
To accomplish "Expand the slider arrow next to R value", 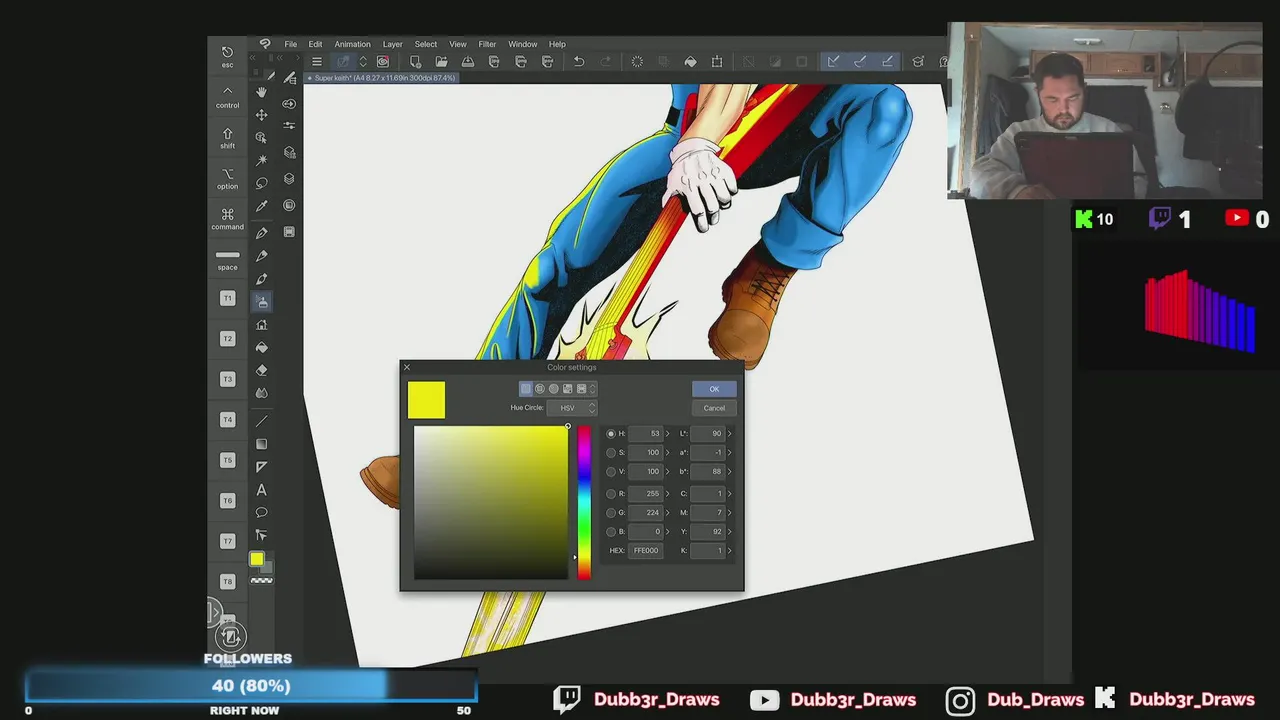I will (668, 494).
